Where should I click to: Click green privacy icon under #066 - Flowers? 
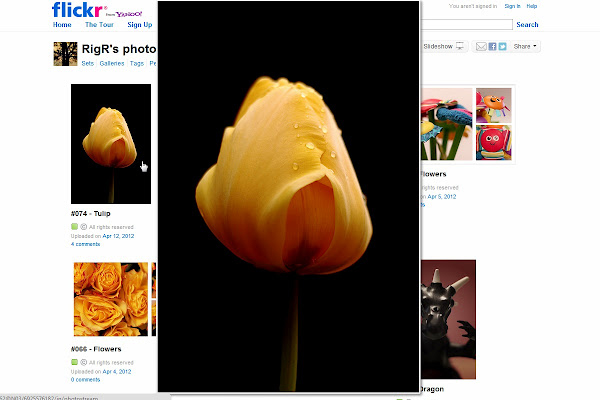[74, 362]
